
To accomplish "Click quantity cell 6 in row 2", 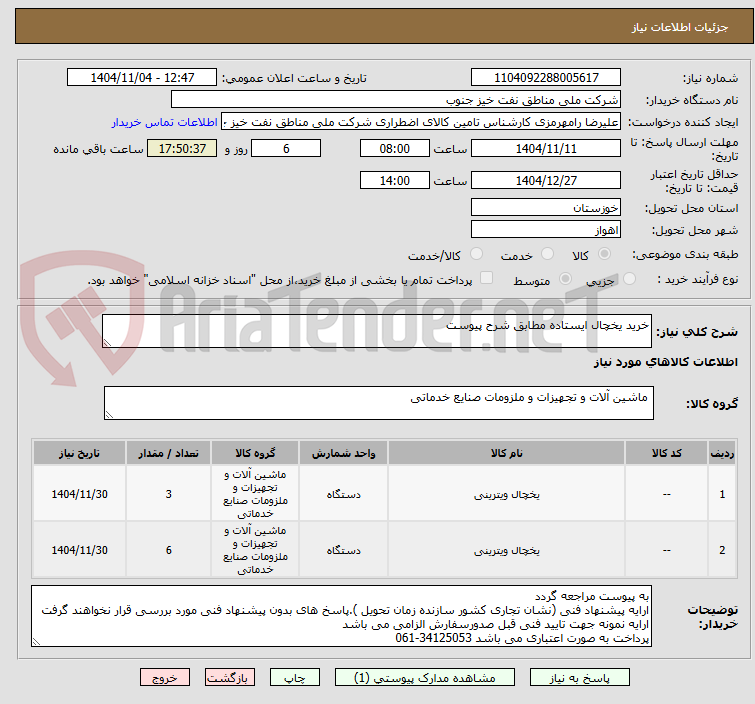I will click(x=169, y=550).
